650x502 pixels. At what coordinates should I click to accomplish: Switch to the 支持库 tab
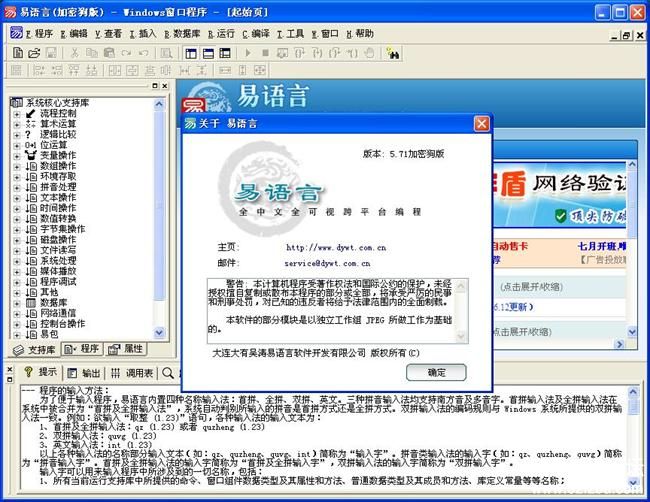pos(35,350)
